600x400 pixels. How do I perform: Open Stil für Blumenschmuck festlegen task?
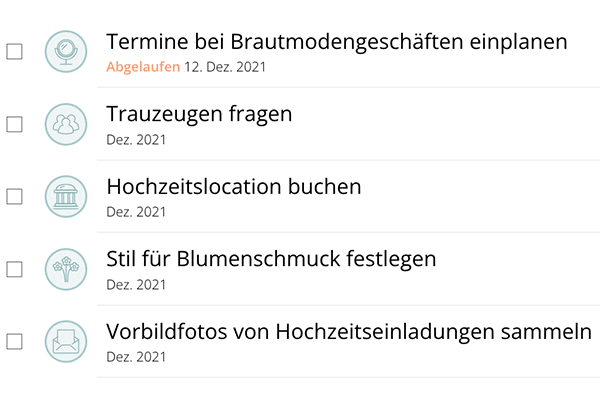[271, 259]
